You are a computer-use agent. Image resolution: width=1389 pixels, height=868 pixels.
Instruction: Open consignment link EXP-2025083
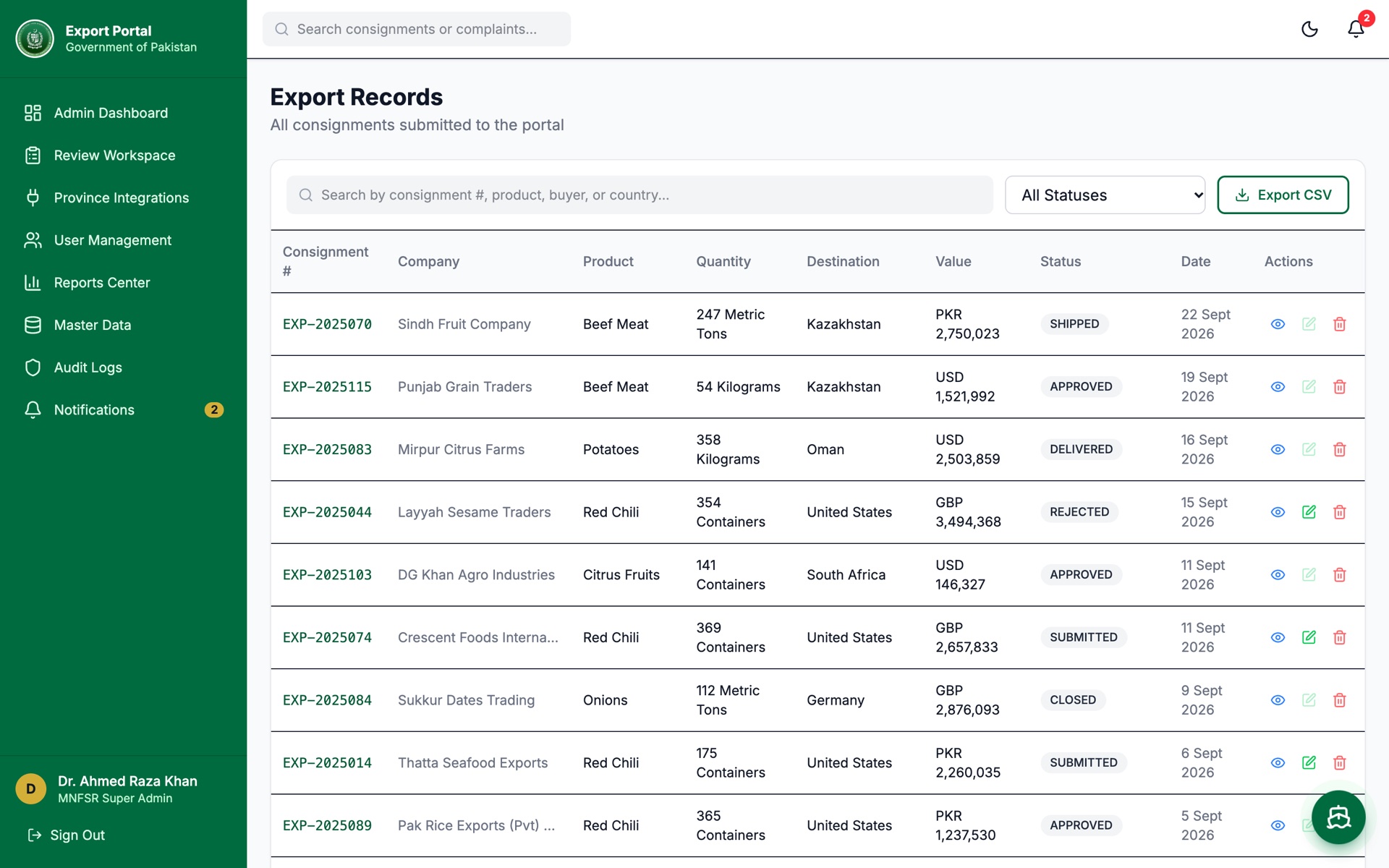(x=327, y=449)
